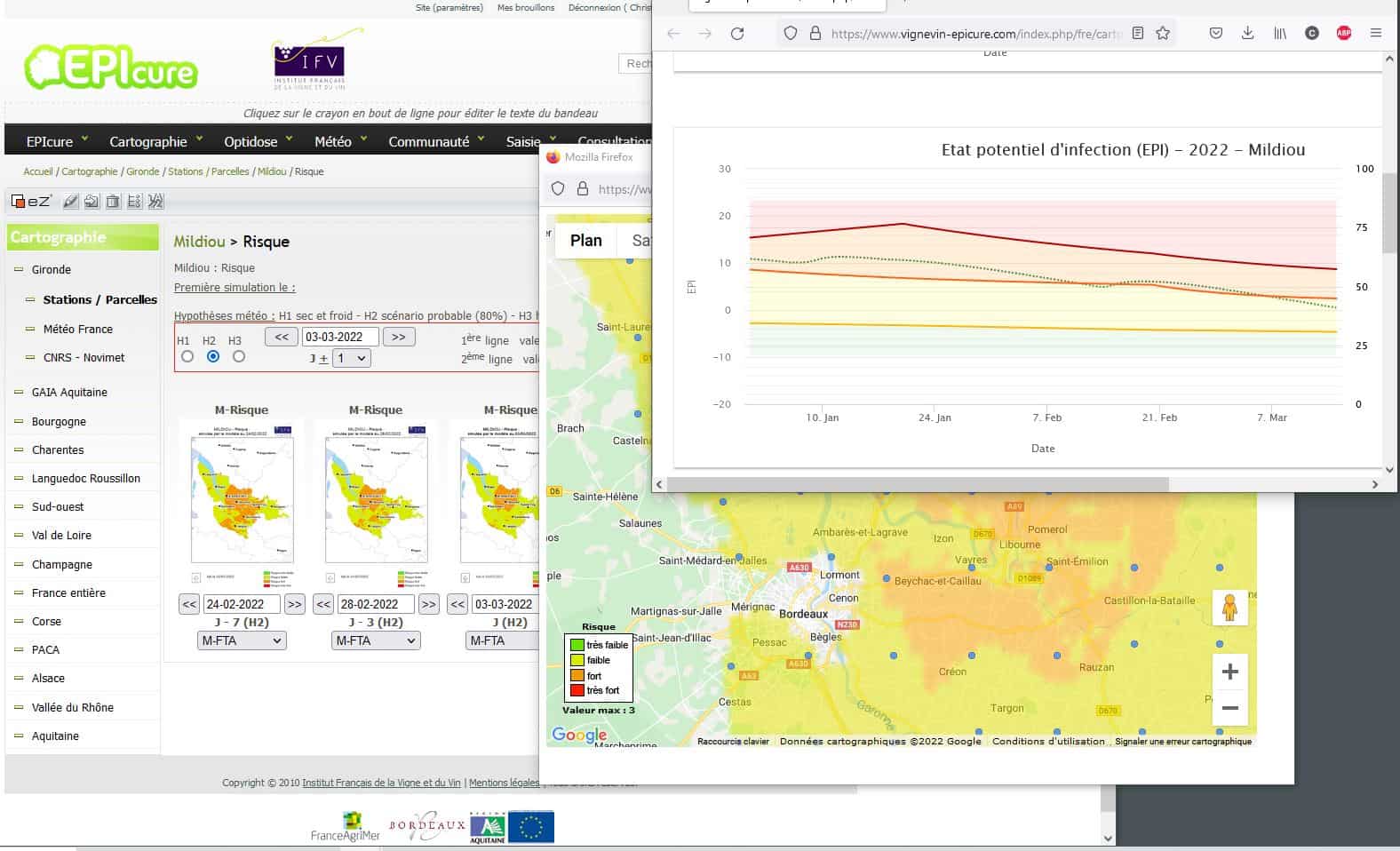Zoom in on the Google risk map
The width and height of the screenshot is (1400, 851).
point(1229,672)
